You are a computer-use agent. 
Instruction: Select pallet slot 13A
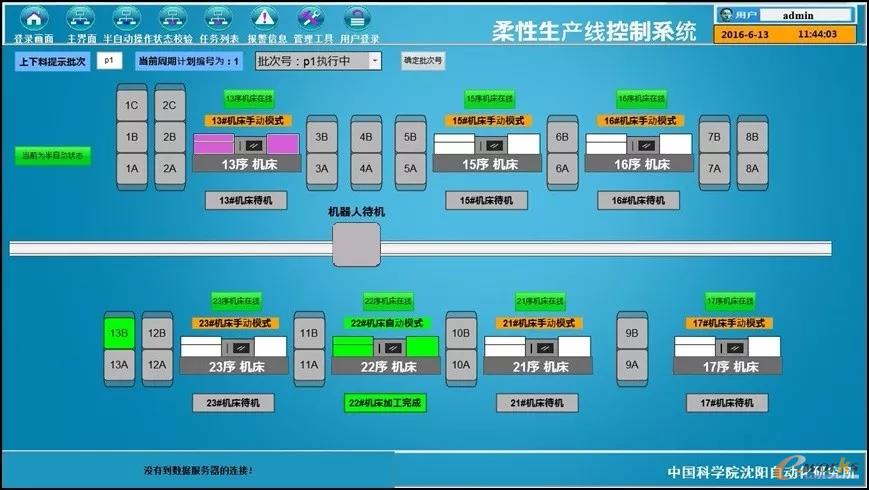[x=119, y=365]
